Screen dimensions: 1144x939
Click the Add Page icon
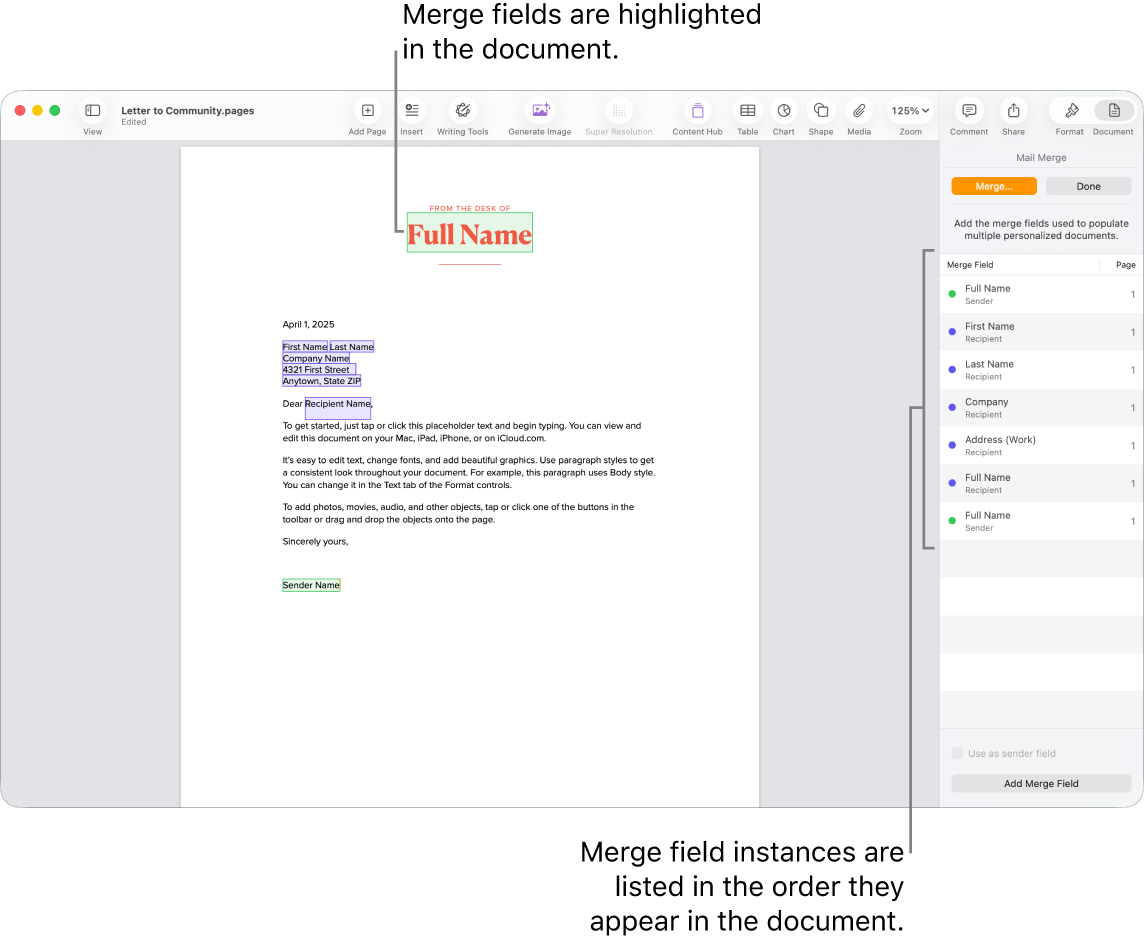pos(367,110)
